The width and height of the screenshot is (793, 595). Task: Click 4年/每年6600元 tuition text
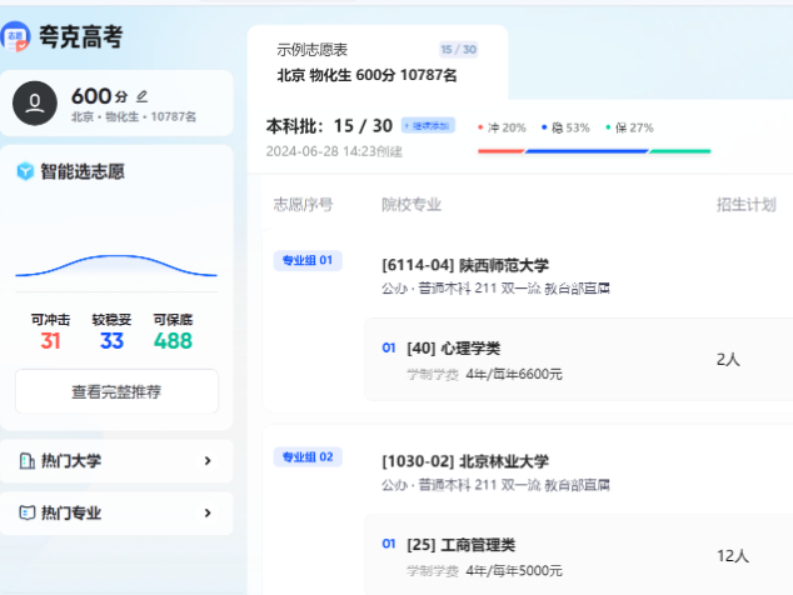coord(514,374)
